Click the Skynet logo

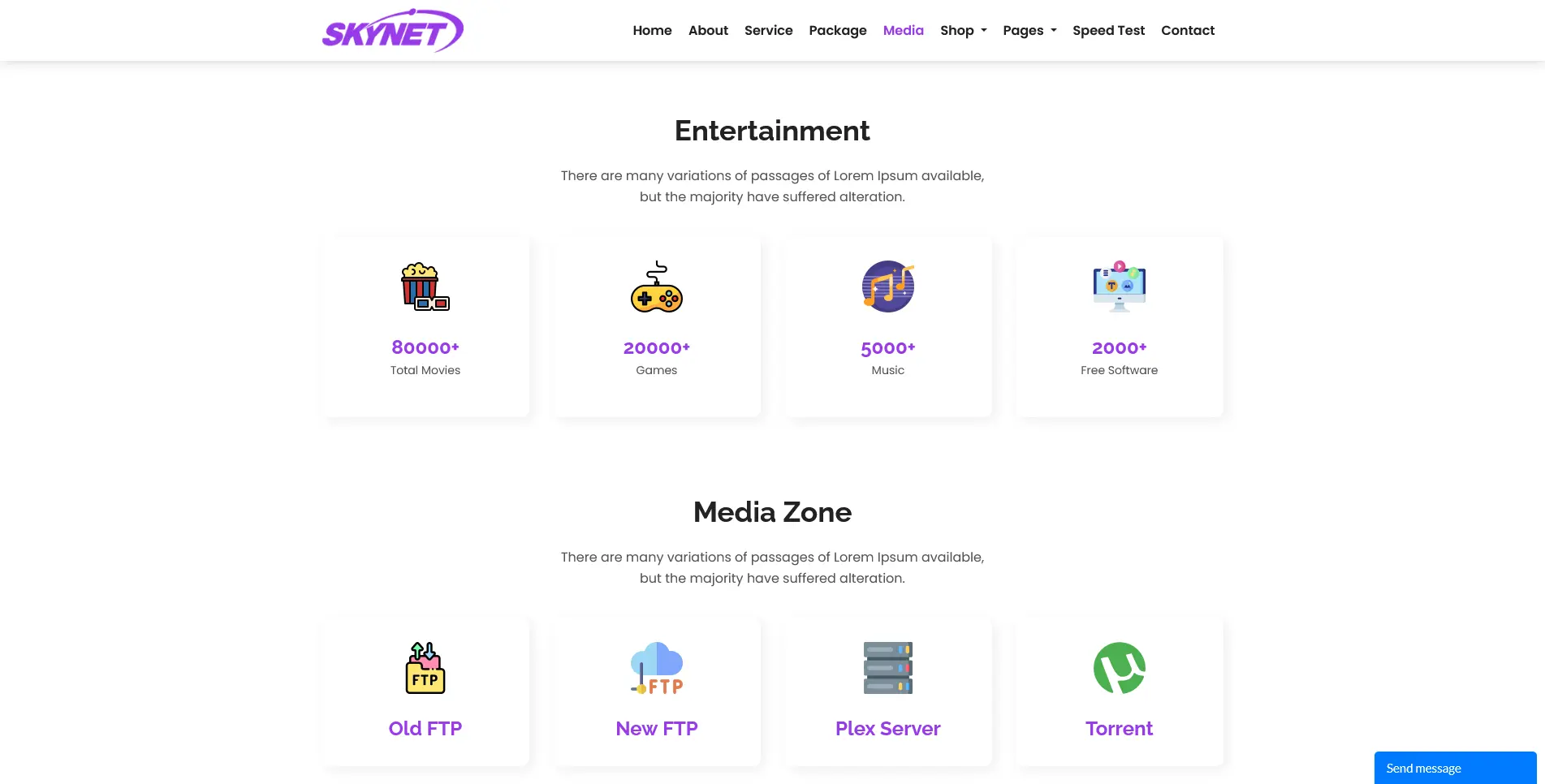click(x=393, y=31)
